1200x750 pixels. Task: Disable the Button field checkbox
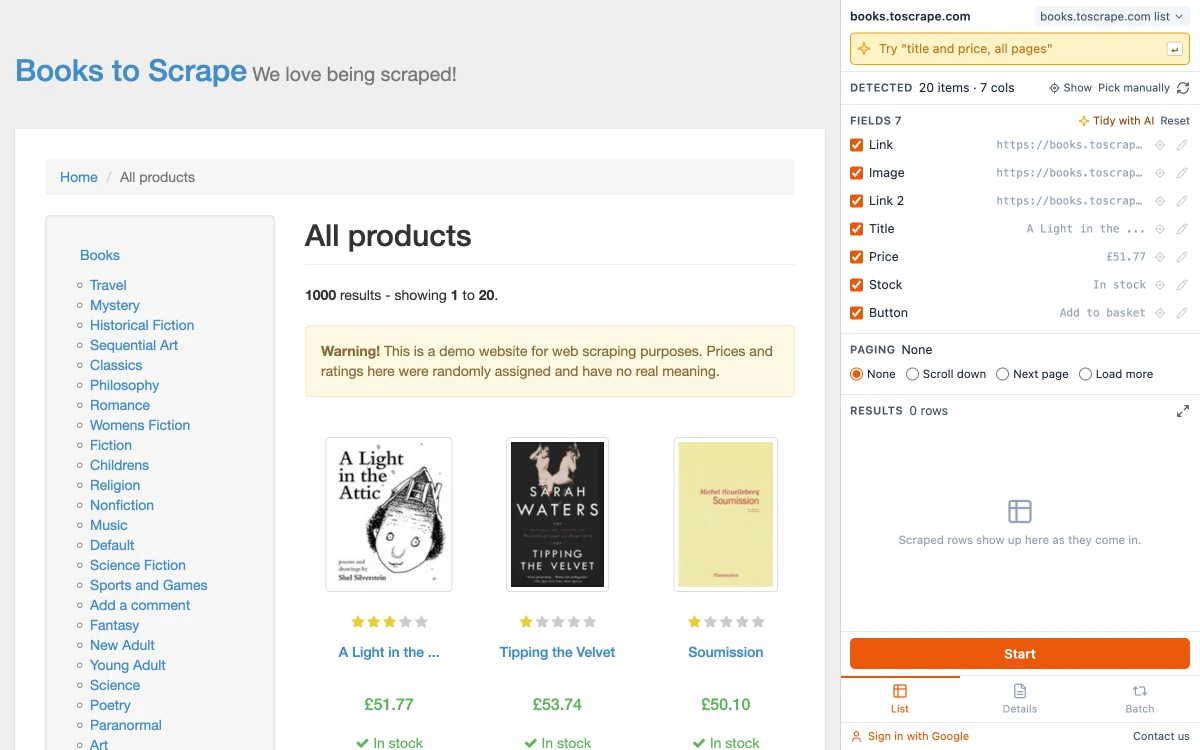857,313
